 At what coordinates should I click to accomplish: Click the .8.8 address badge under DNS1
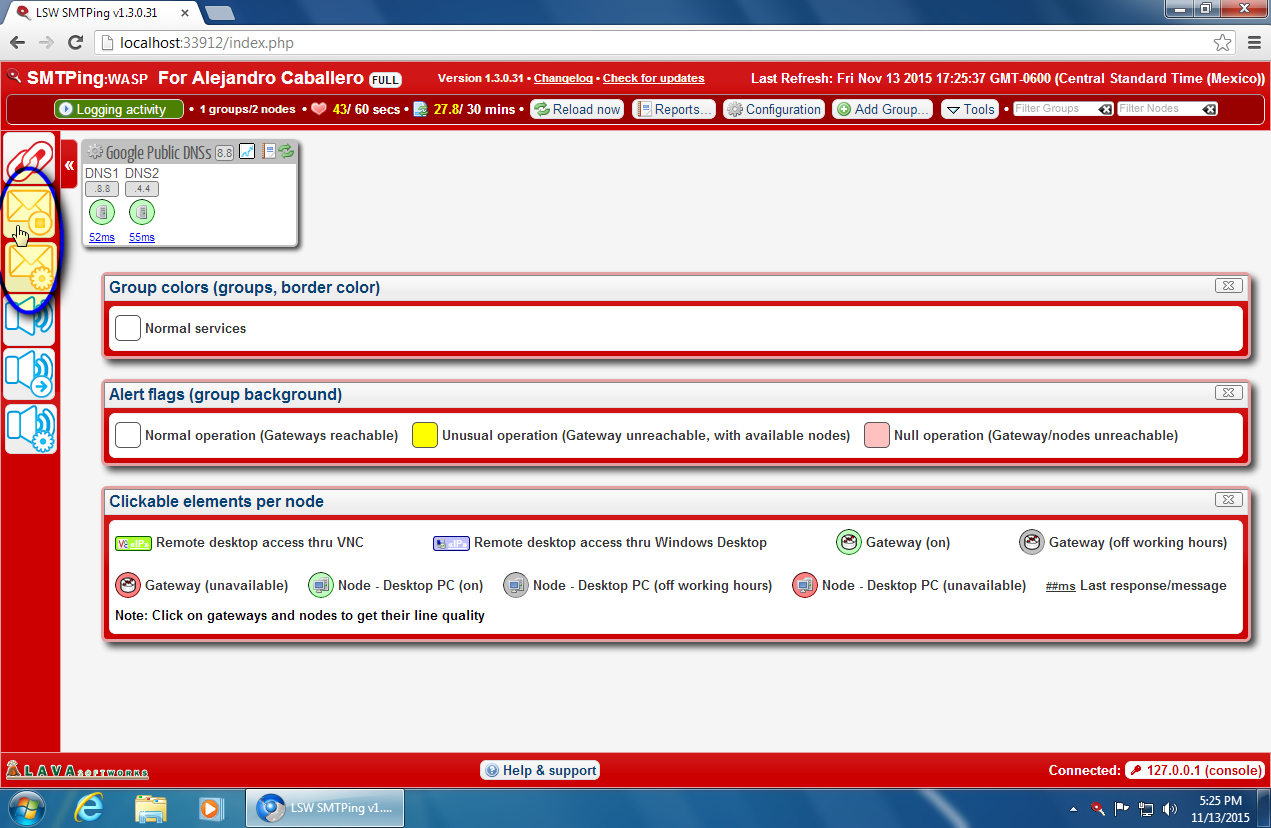tap(102, 189)
